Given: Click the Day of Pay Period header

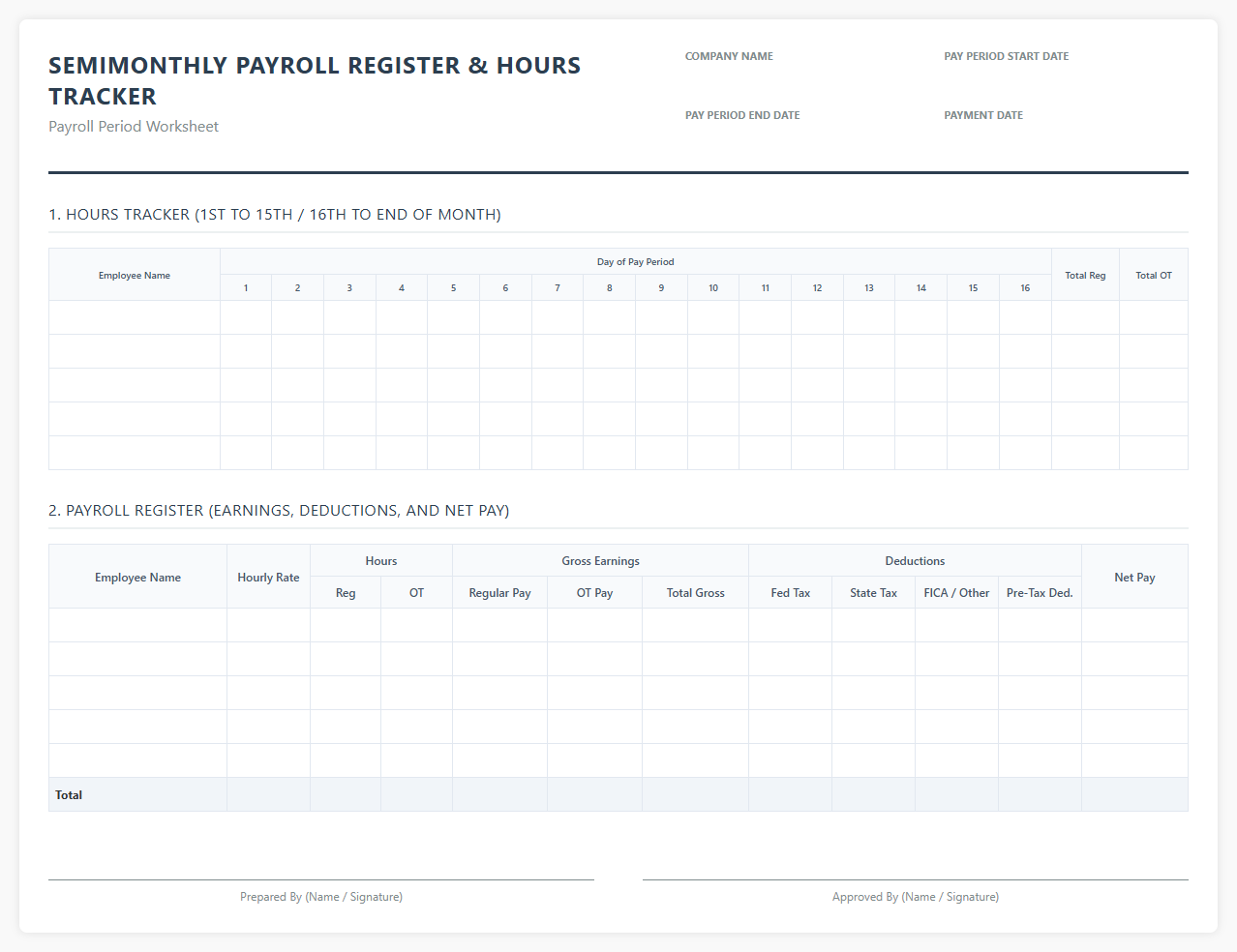Looking at the screenshot, I should click(x=635, y=262).
